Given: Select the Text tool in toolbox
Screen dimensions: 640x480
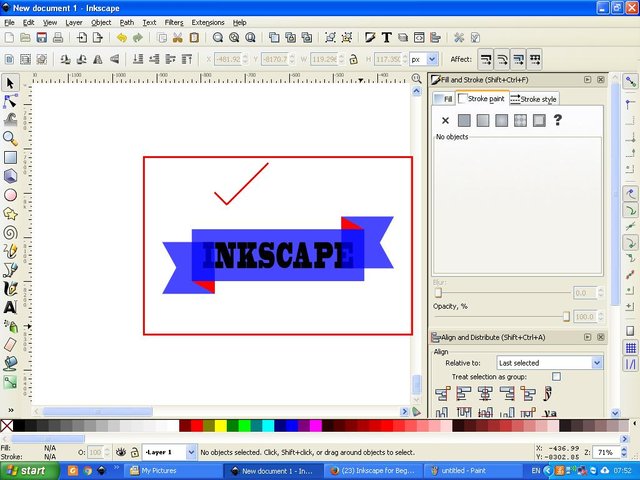Looking at the screenshot, I should [10, 307].
